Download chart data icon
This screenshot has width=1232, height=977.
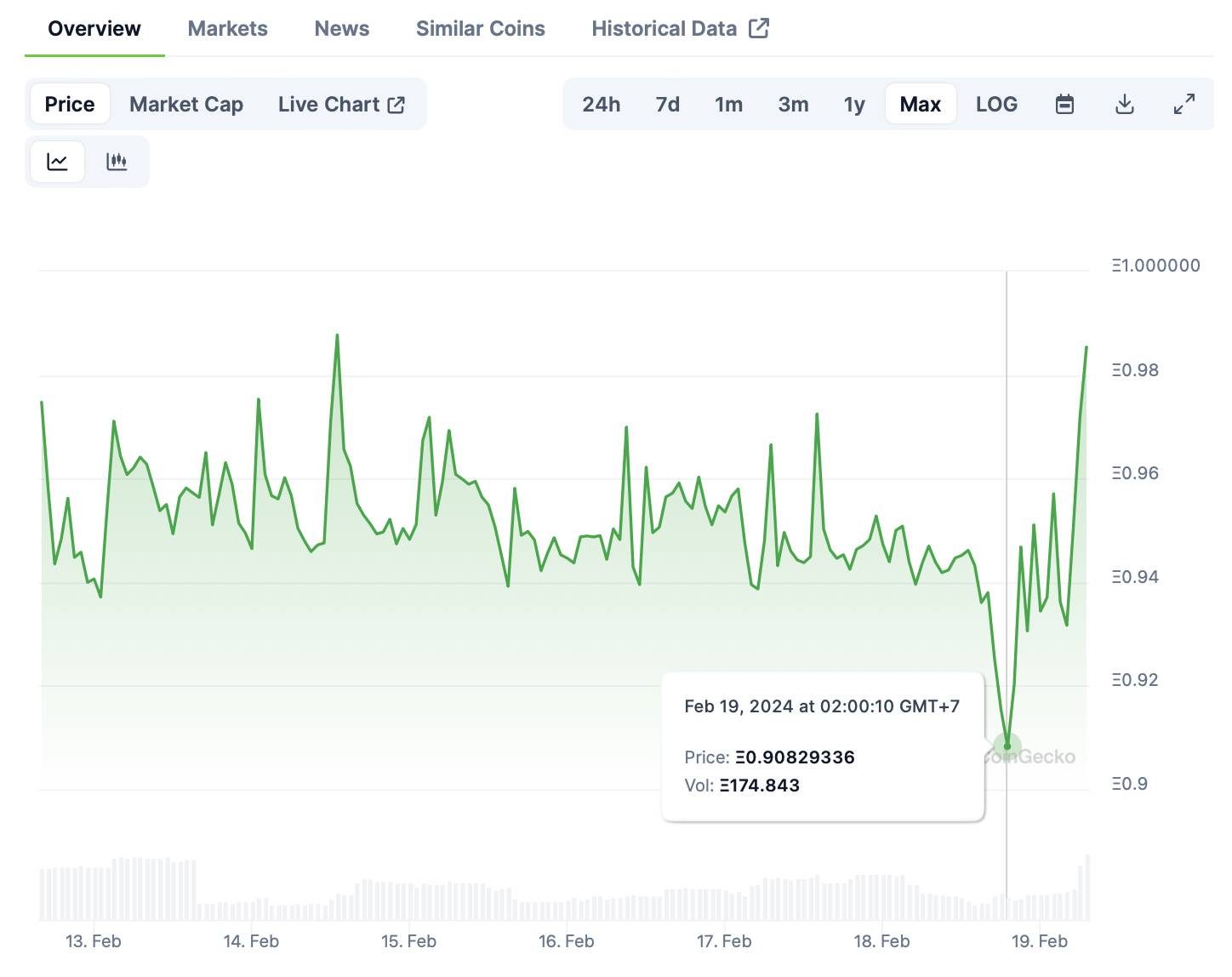pyautogui.click(x=1124, y=105)
